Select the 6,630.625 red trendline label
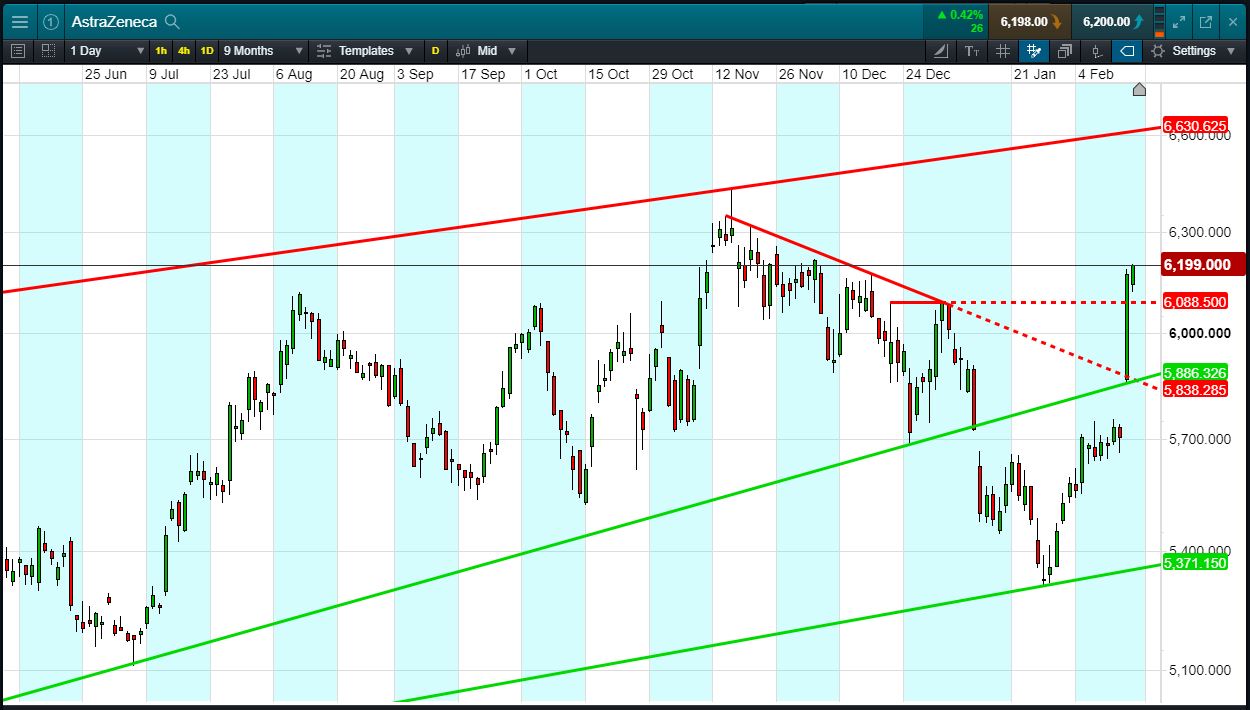1250x710 pixels. [1194, 125]
